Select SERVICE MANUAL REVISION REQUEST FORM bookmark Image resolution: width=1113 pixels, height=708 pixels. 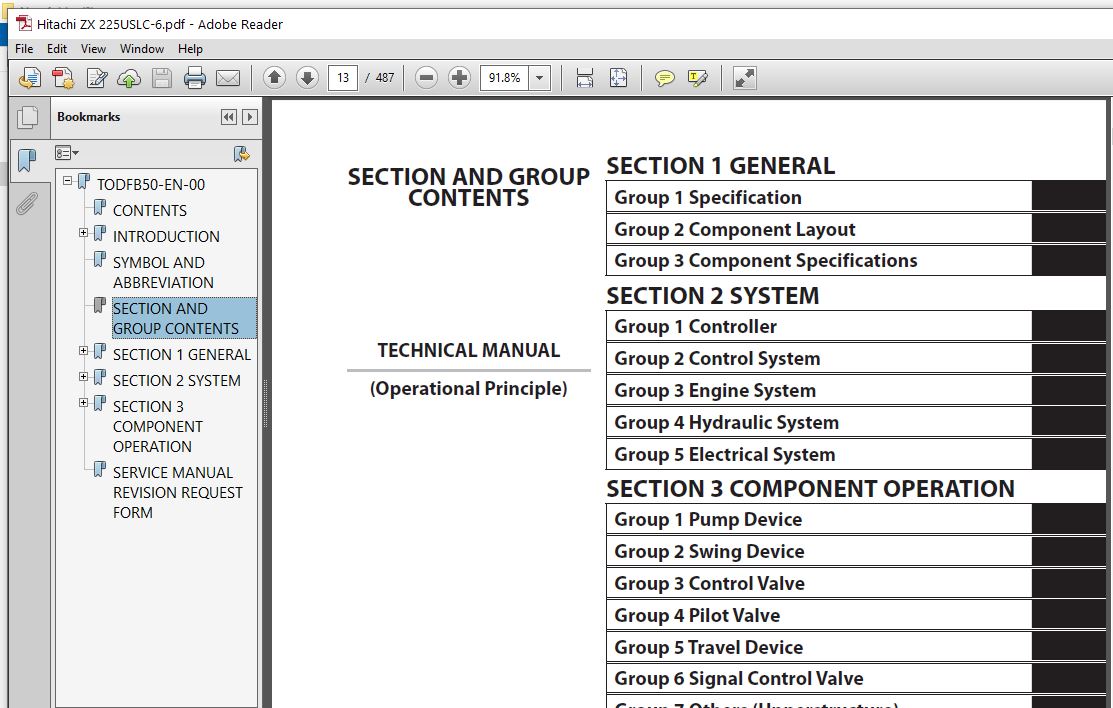[177, 492]
